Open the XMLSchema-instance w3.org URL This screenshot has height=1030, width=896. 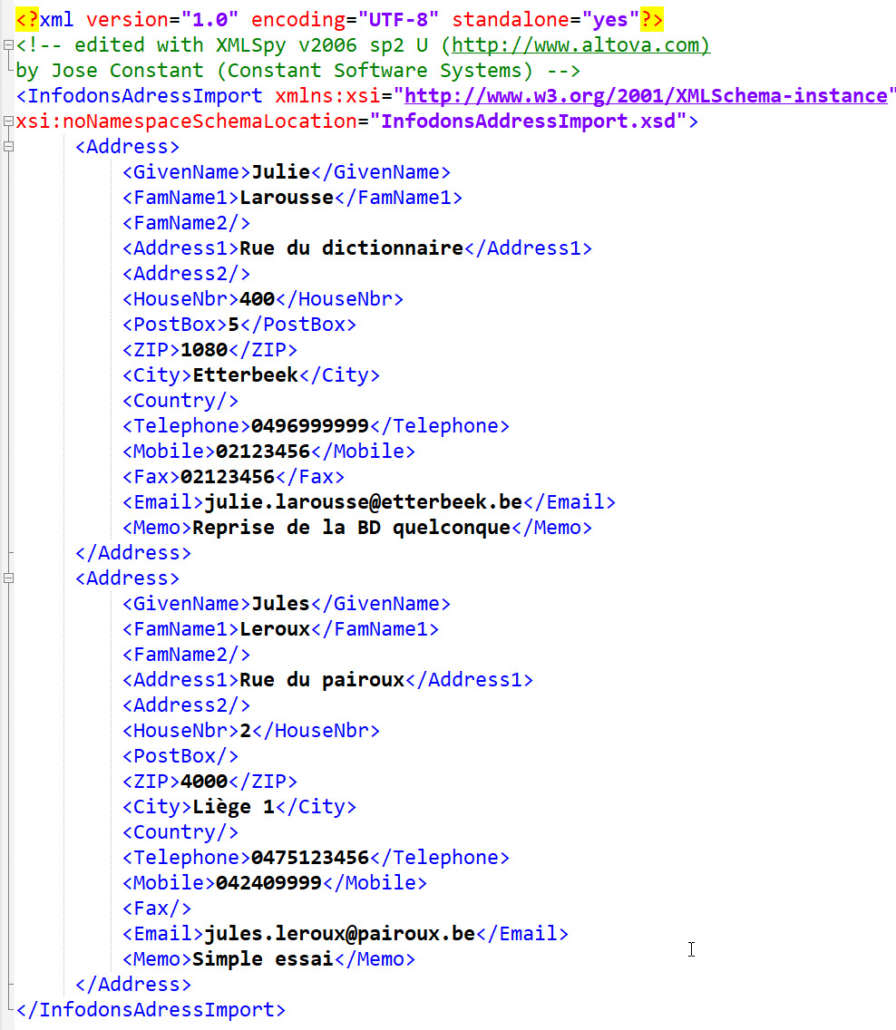pyautogui.click(x=646, y=96)
